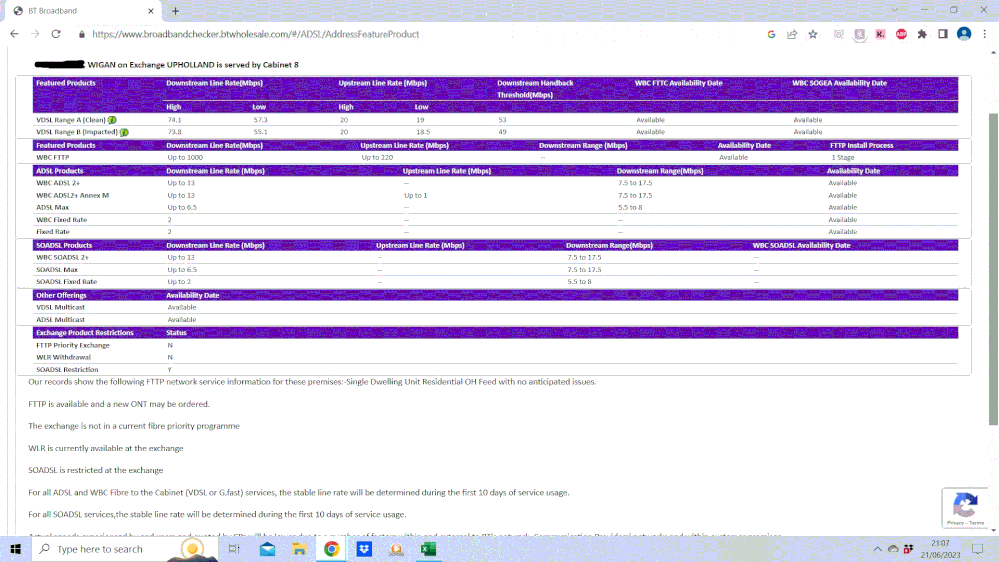Click the info icon beside VDSL Range B (Impacted)

pos(125,132)
